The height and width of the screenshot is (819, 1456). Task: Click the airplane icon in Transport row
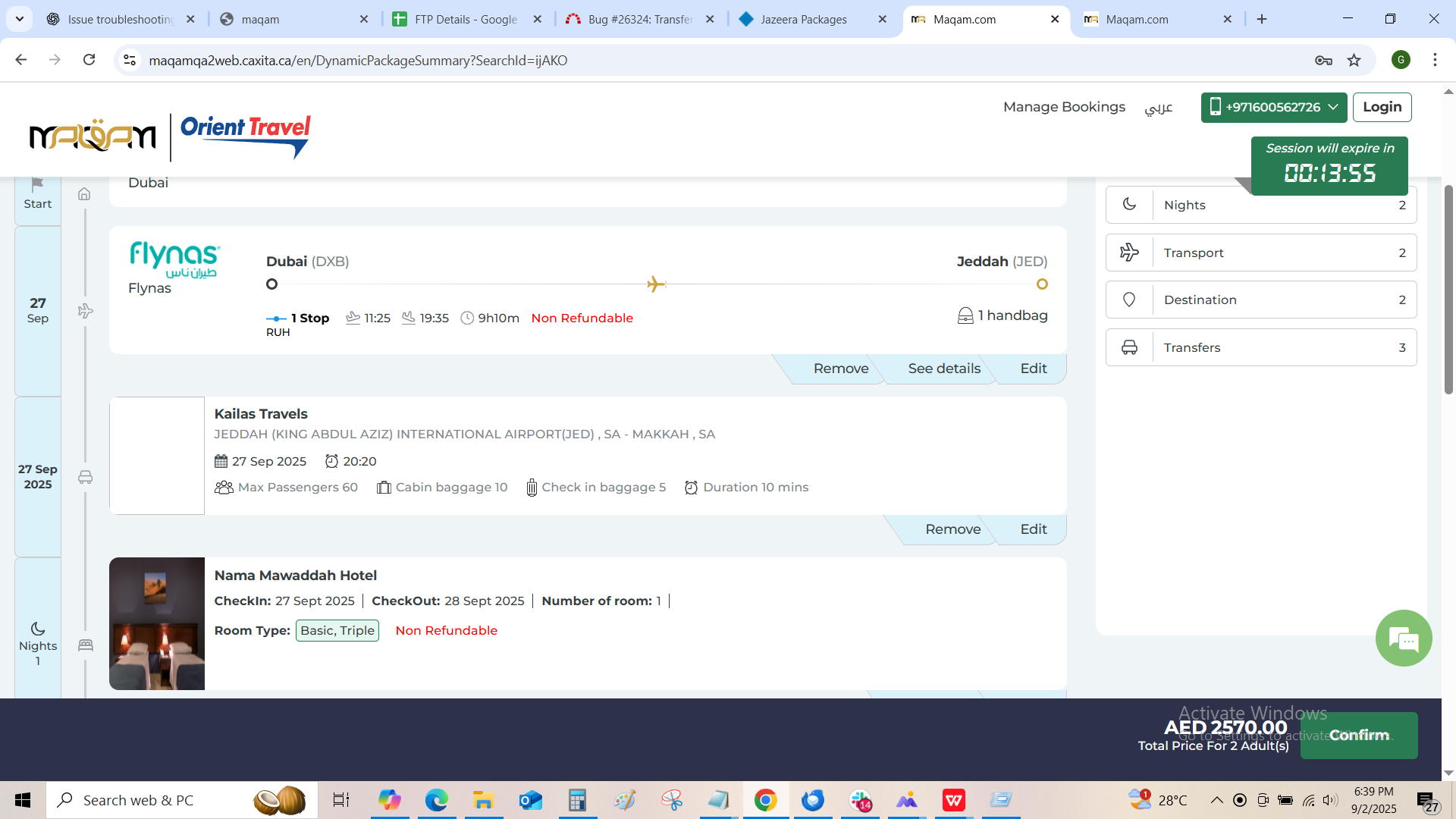1129,253
